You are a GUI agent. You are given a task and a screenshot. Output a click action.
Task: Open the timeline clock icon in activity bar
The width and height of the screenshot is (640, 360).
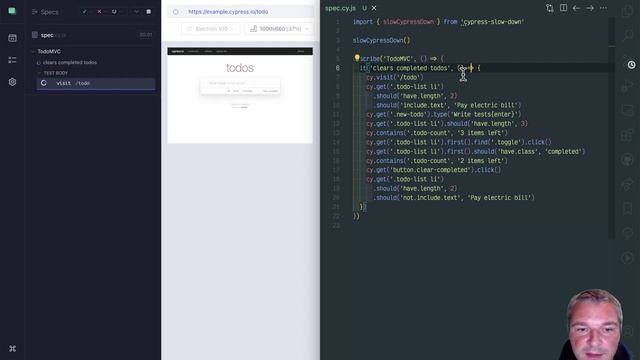tap(631, 64)
